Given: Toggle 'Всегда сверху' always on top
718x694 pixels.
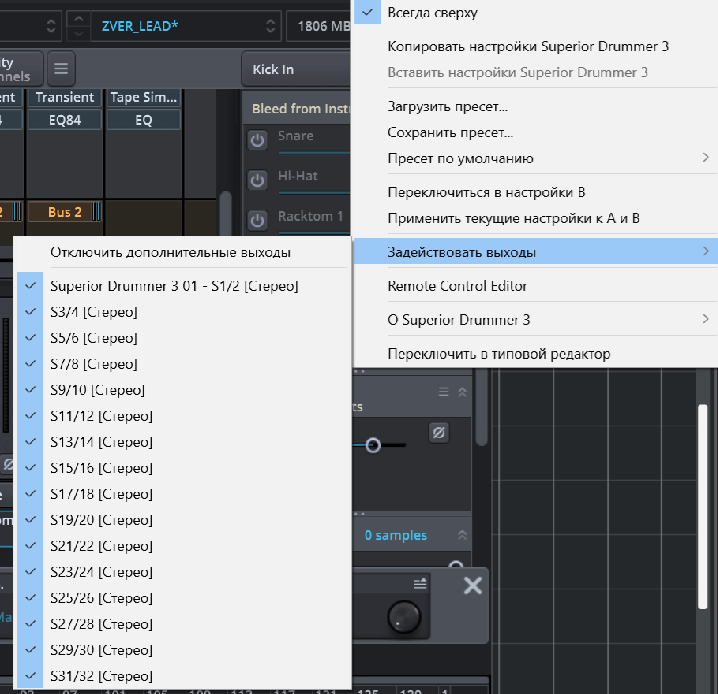Looking at the screenshot, I should [x=536, y=12].
